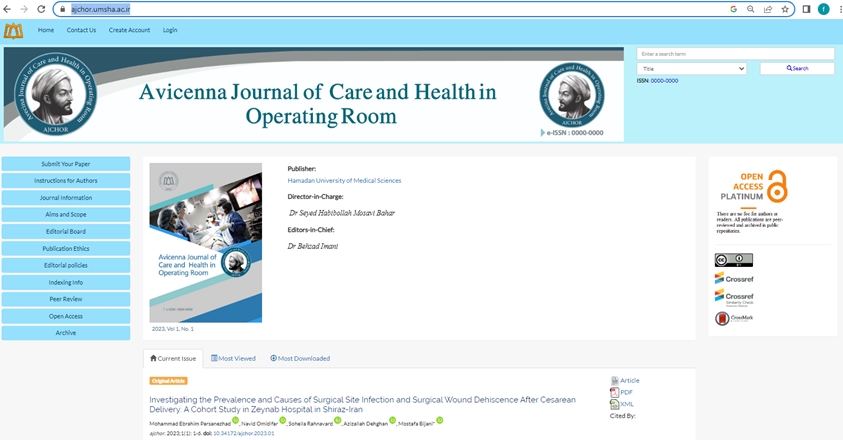Click Dr Behzad Imani name
The image size is (843, 440).
313,246
